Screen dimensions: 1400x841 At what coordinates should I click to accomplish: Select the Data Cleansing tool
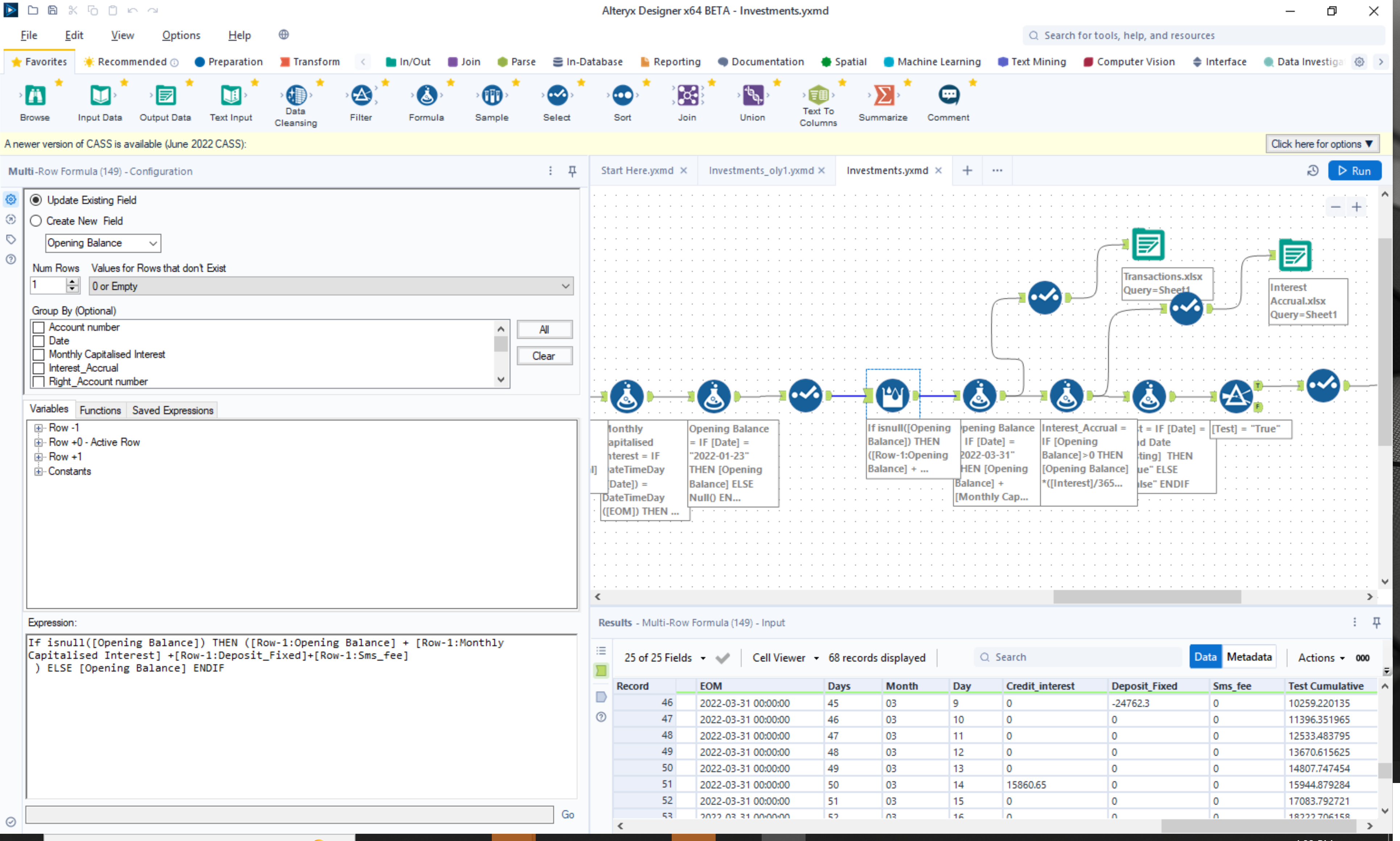click(x=296, y=96)
